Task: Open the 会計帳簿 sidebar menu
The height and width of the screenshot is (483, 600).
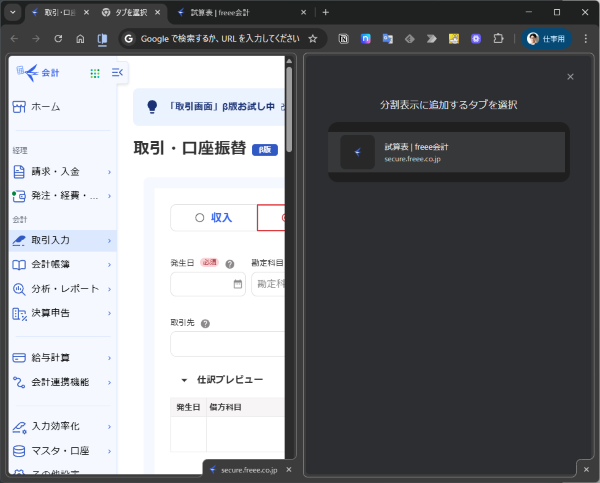Action: point(60,265)
